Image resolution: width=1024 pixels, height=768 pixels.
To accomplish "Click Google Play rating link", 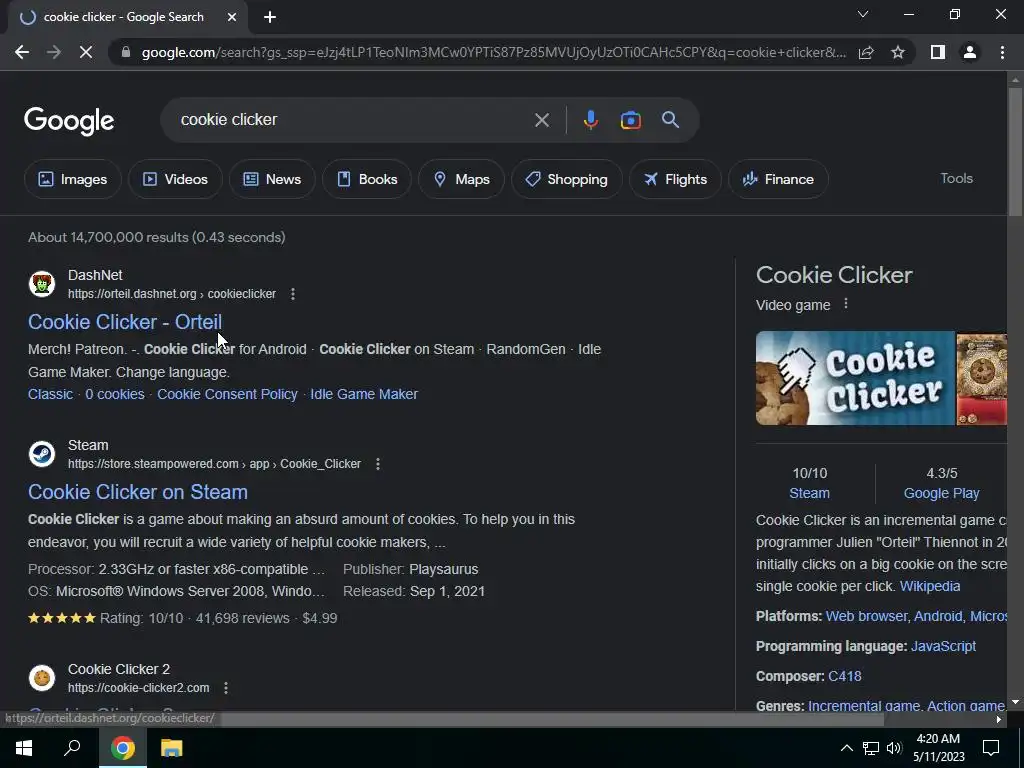I will point(941,494).
